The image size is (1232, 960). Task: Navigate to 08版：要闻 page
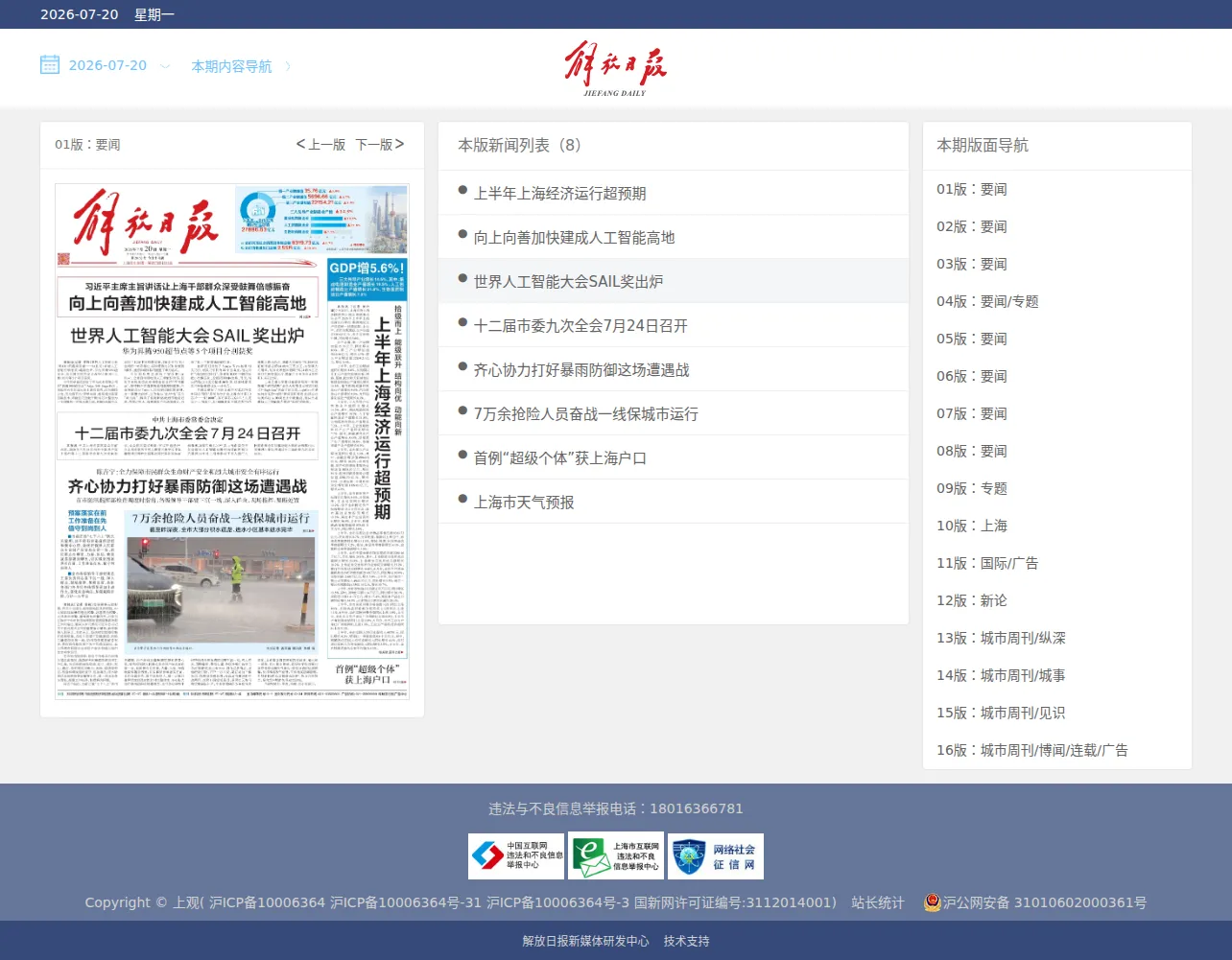972,451
